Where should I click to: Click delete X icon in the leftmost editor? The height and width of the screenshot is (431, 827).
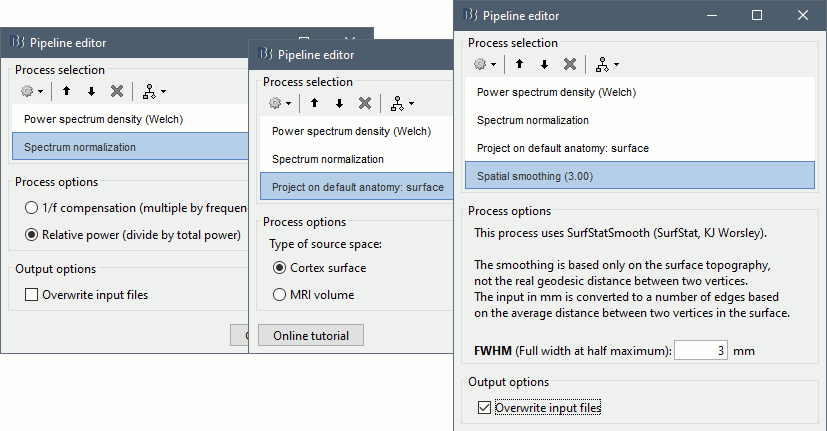116,91
